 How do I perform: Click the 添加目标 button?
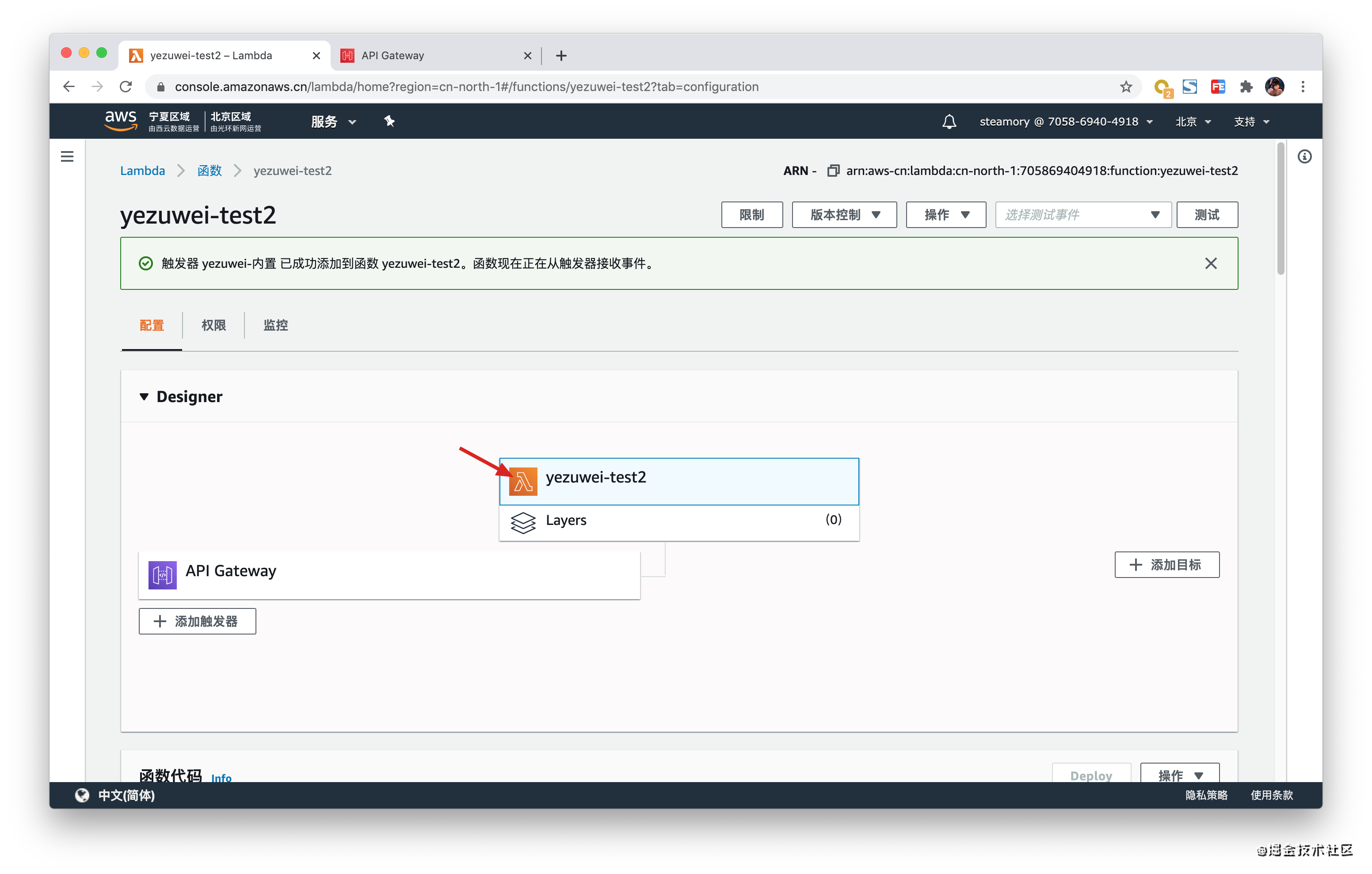pyautogui.click(x=1166, y=565)
